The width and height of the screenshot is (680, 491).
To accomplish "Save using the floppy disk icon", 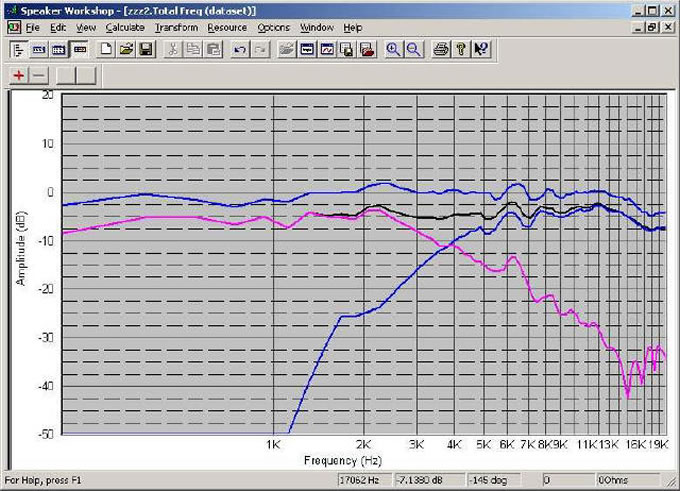I will coord(145,49).
